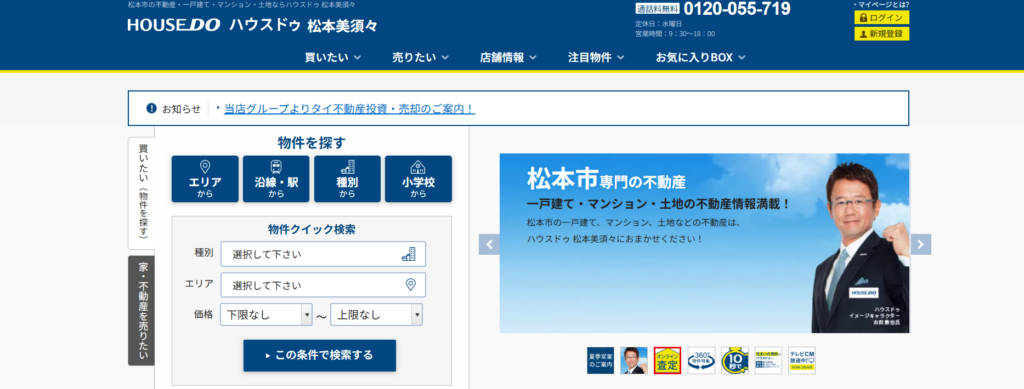Open the マイページとは? link

click(x=881, y=5)
